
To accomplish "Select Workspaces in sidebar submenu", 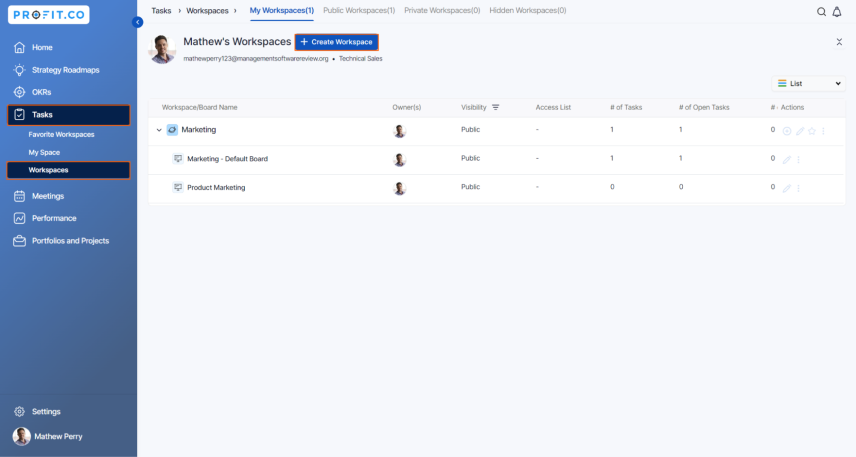I will coord(68,170).
